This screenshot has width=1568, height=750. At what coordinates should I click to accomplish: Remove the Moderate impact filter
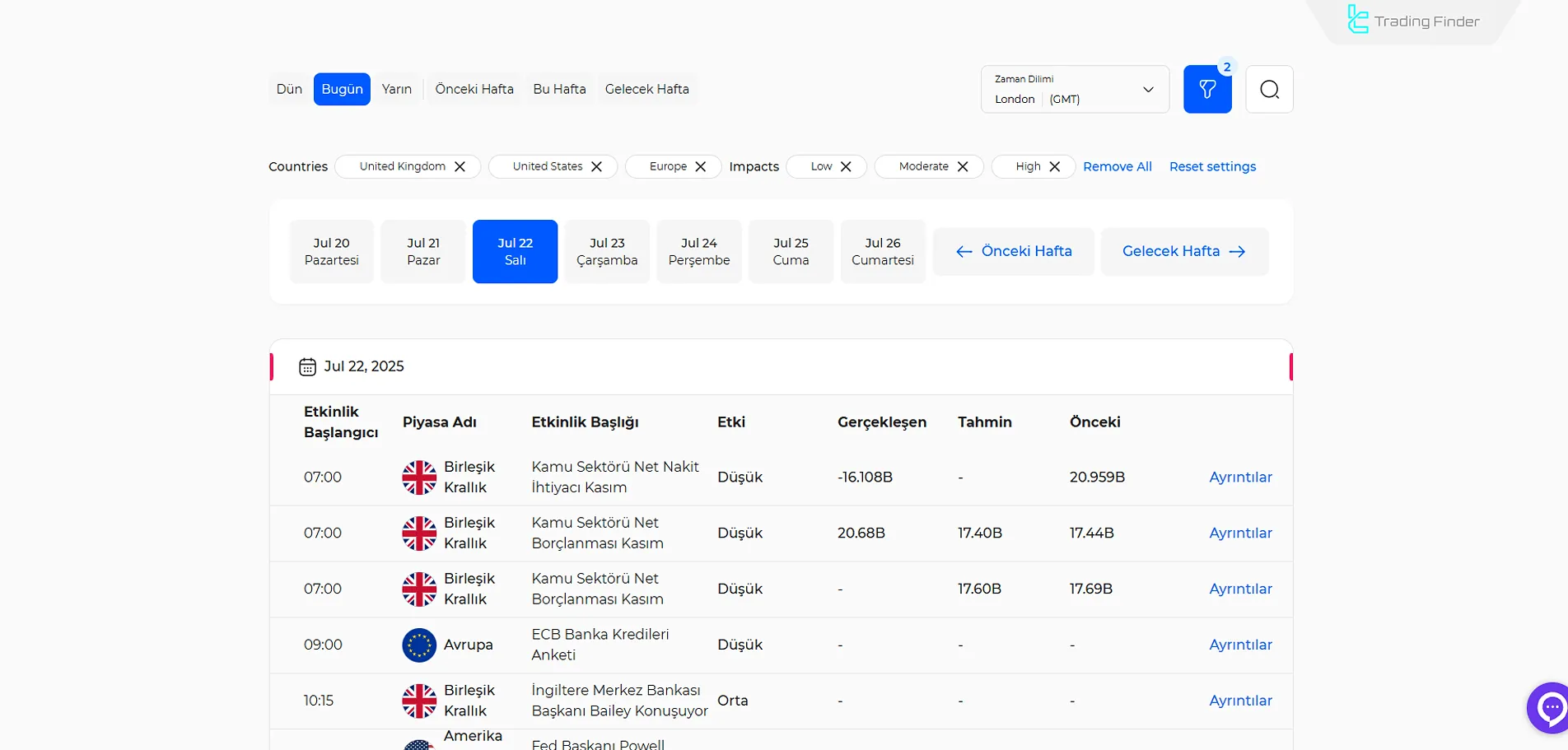pos(964,165)
